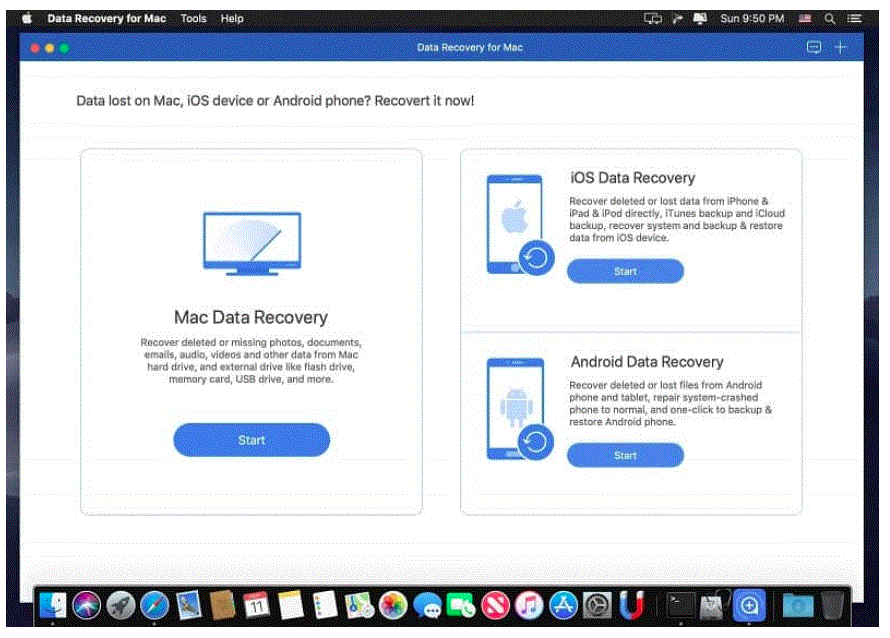Viewport: 890px width, 638px height.
Task: Open the blue folder in dock
Action: (x=798, y=606)
